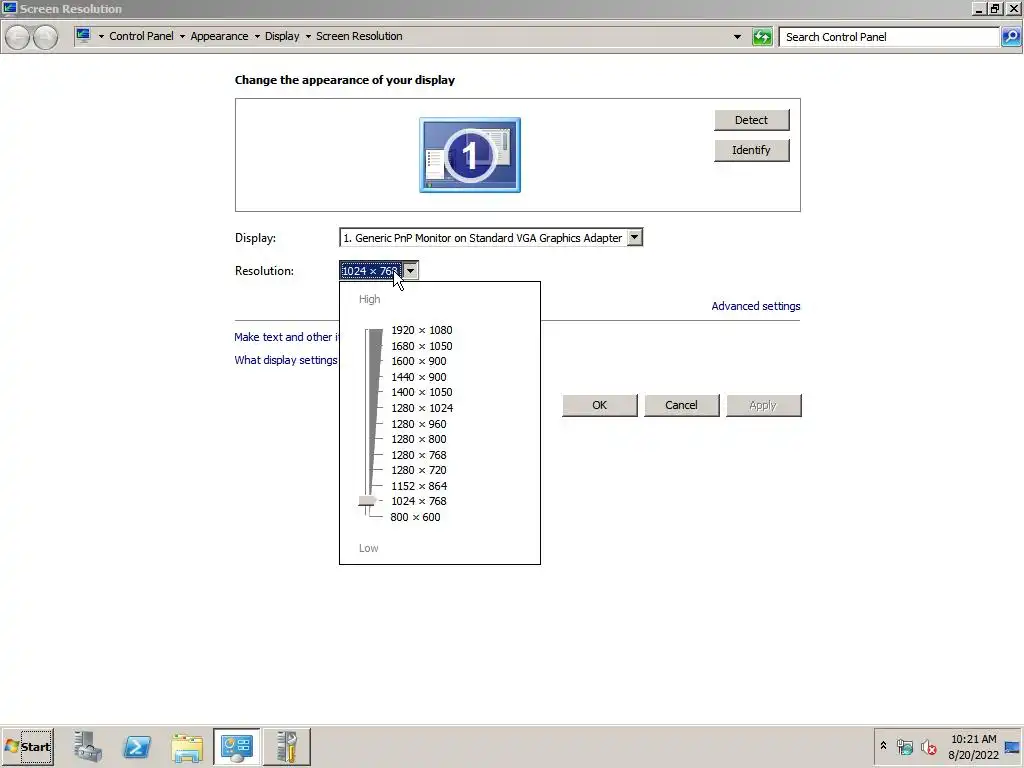Expand dropdown arrow after Appearance breadcrumb
The height and width of the screenshot is (768, 1024).
click(x=257, y=37)
